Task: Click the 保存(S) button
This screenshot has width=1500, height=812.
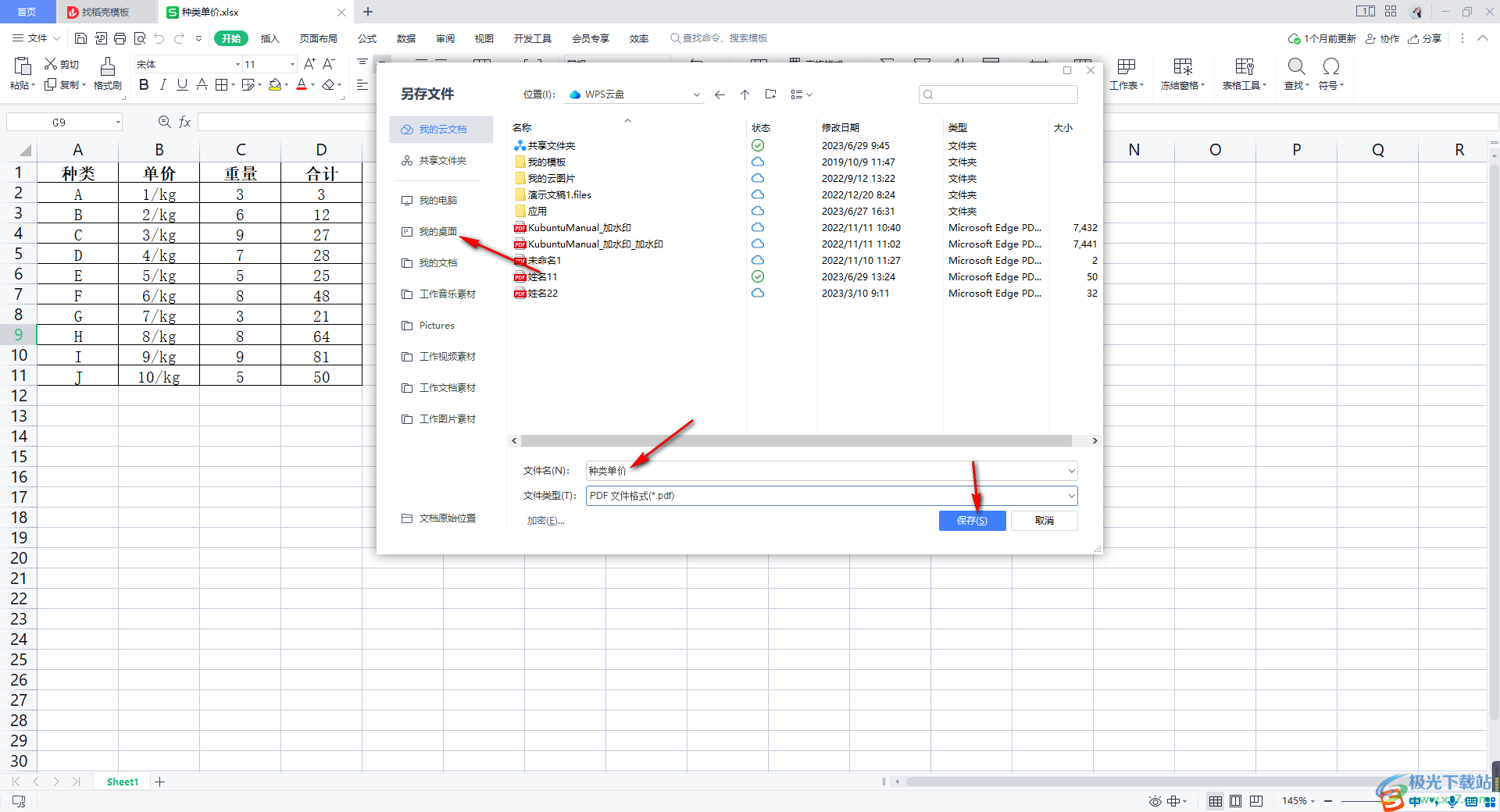Action: 972,521
